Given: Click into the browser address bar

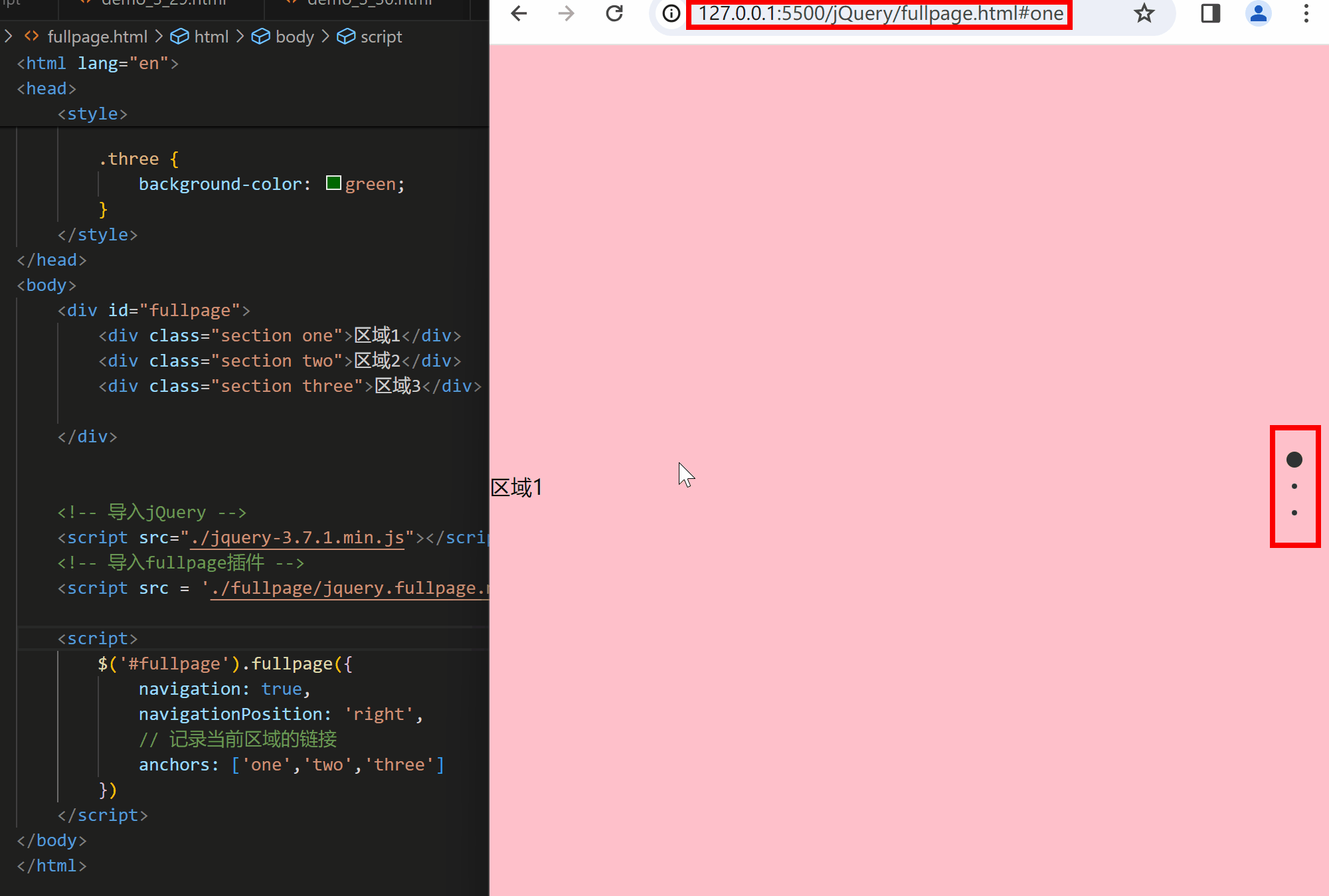Looking at the screenshot, I should [880, 13].
